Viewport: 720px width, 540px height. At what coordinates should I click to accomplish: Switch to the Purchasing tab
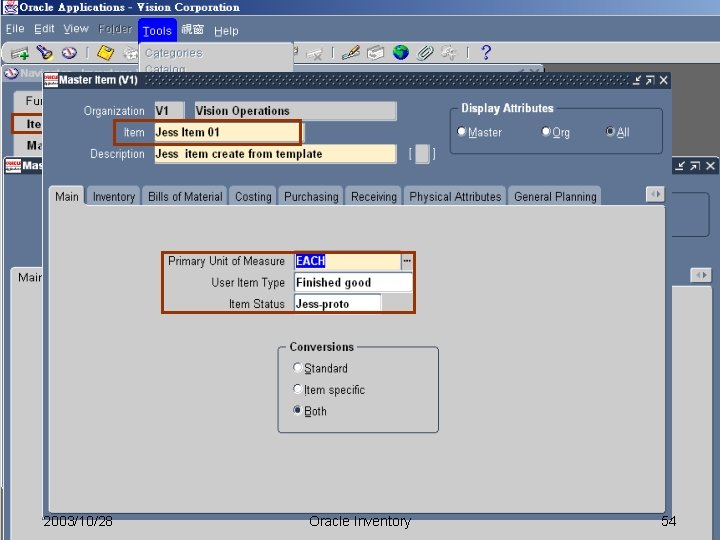(311, 197)
